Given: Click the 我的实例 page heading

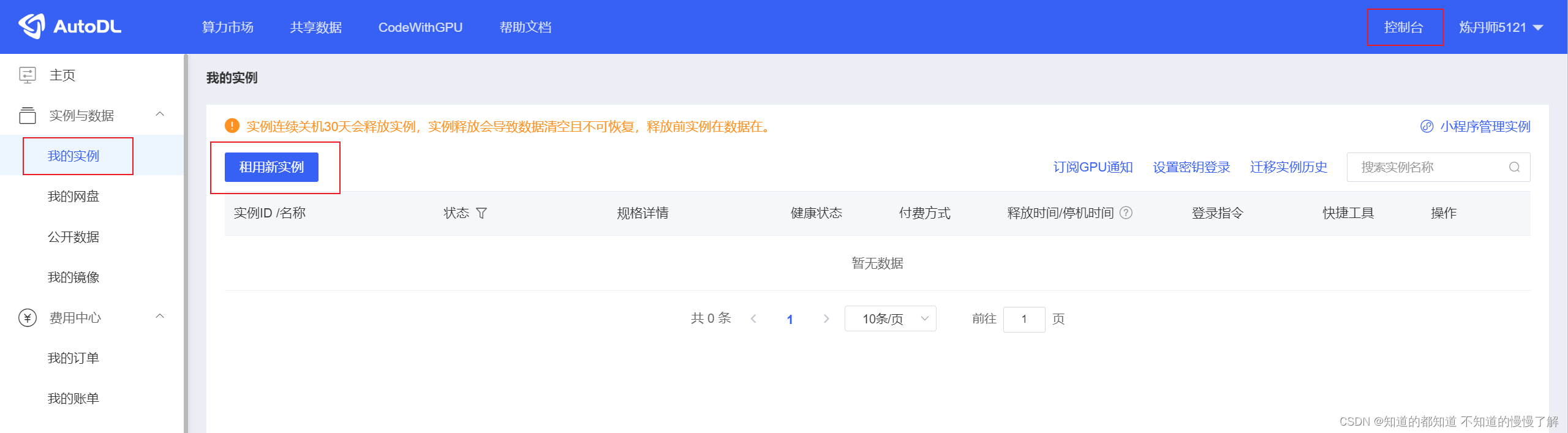Looking at the screenshot, I should [x=232, y=78].
